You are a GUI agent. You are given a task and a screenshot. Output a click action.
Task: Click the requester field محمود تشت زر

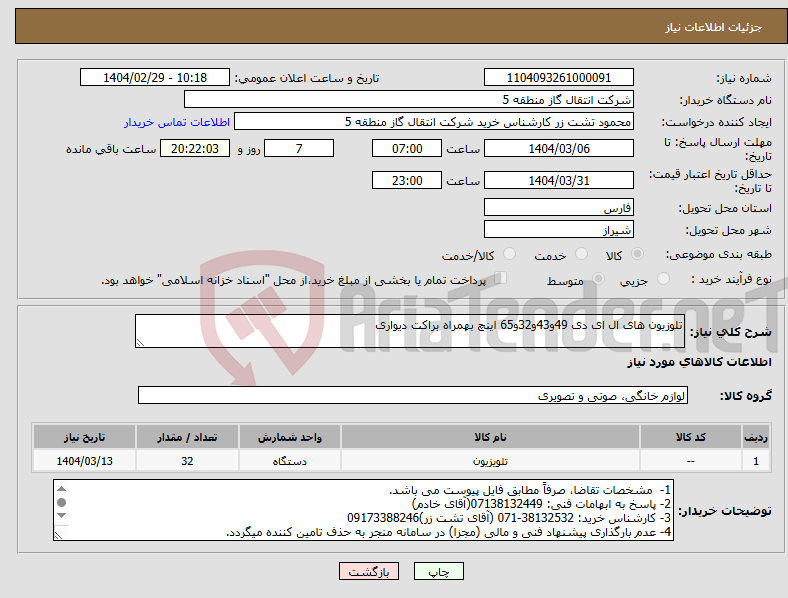point(434,122)
